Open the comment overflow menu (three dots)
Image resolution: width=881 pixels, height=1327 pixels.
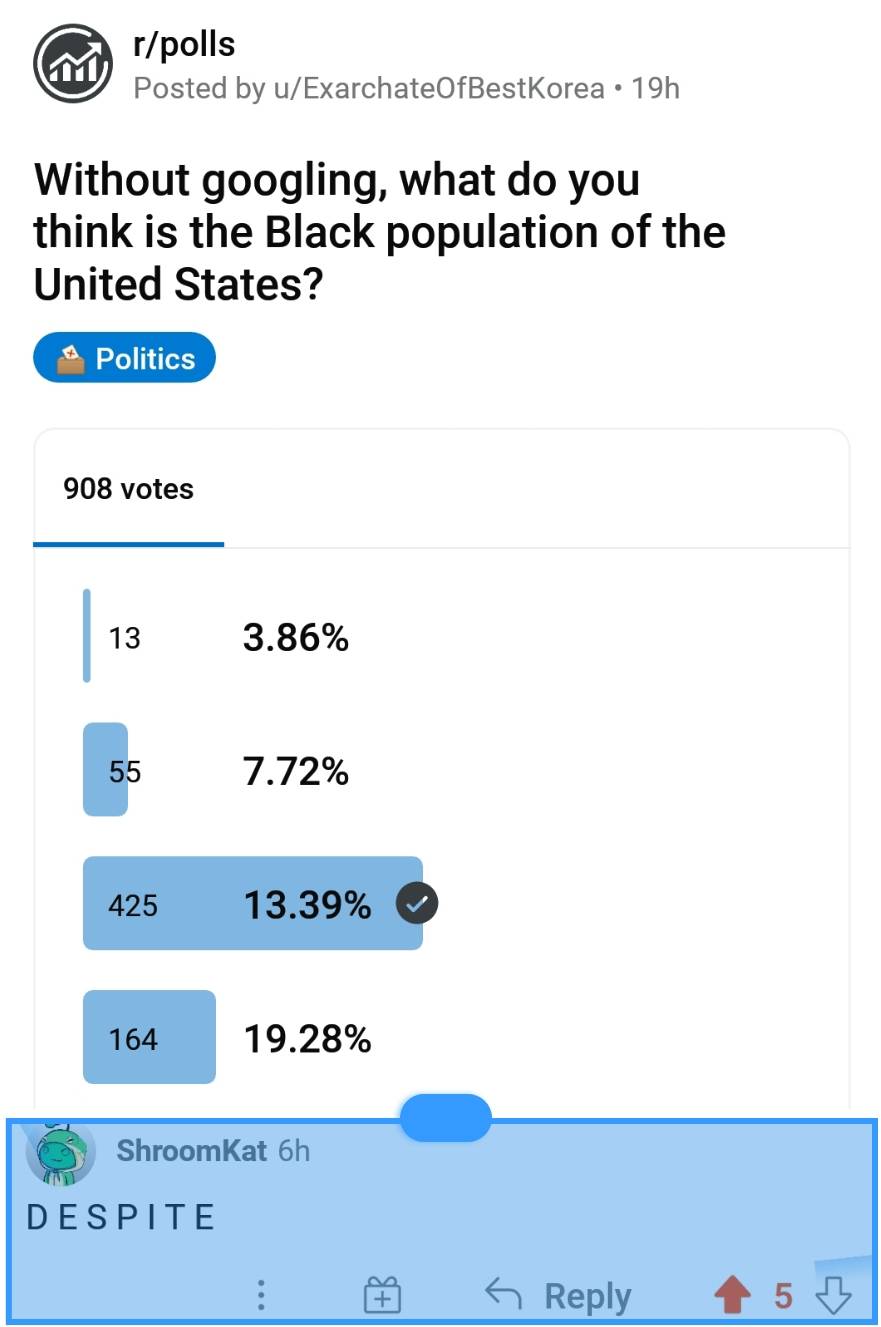pos(261,1295)
